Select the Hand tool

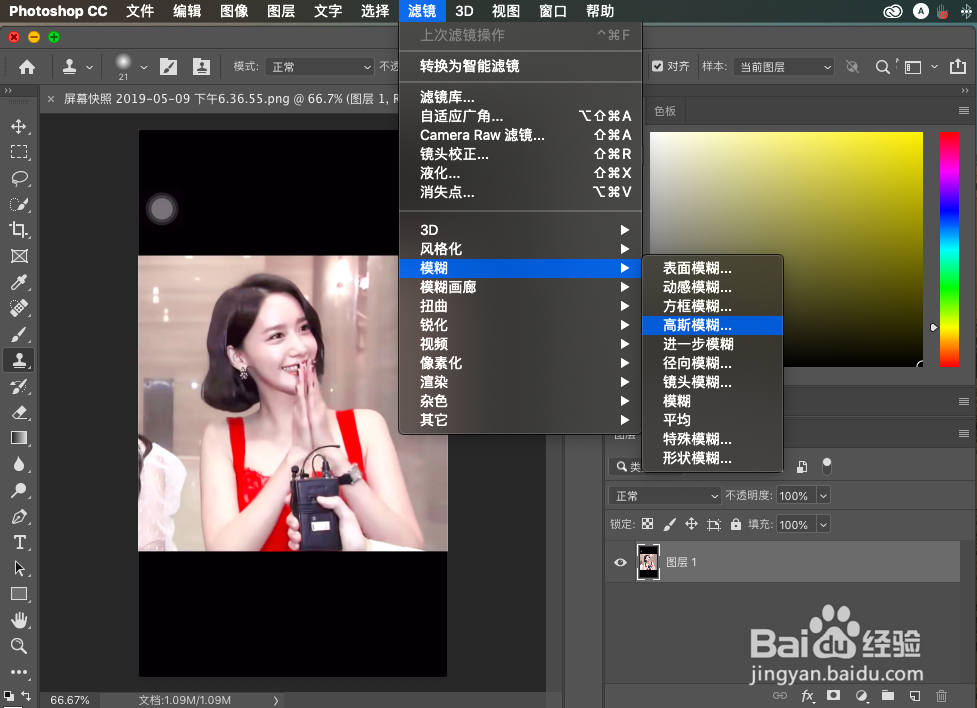point(19,620)
